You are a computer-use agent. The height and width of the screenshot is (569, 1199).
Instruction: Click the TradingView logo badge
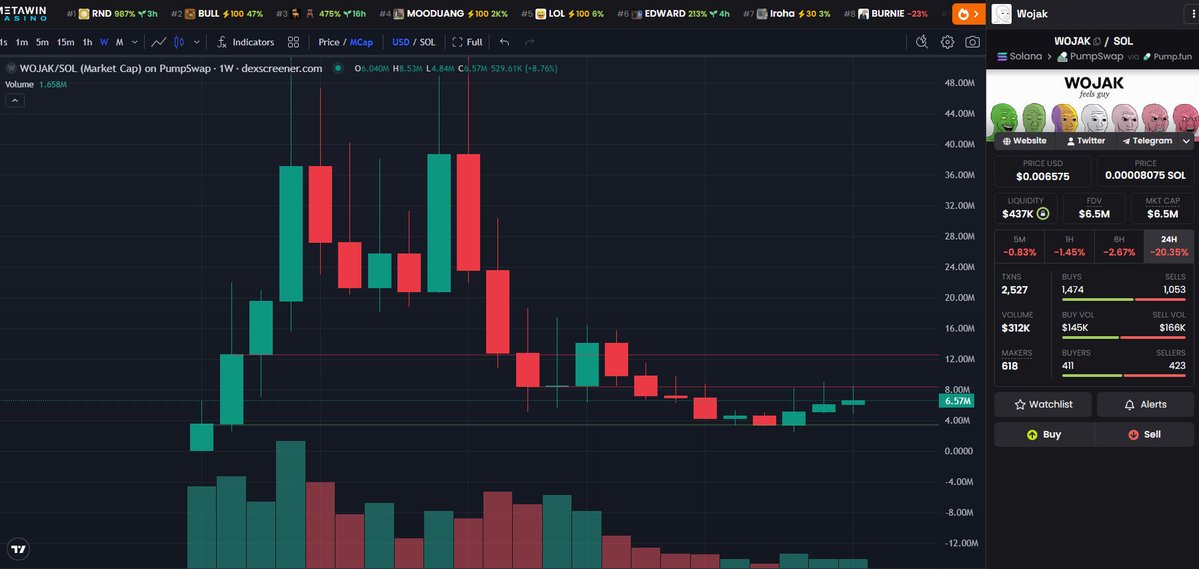tap(18, 548)
